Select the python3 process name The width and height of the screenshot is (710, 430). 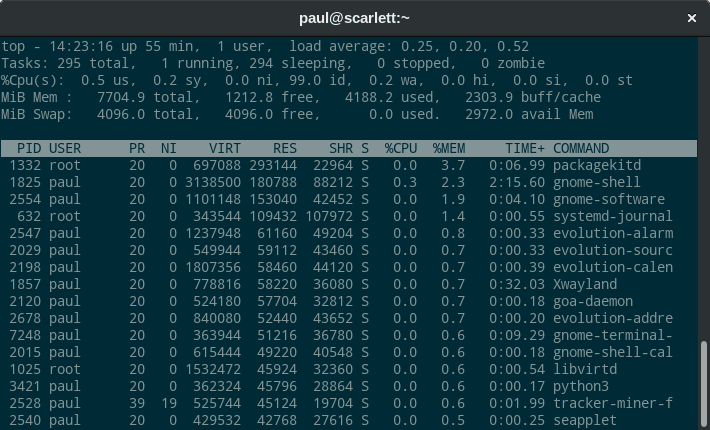pyautogui.click(x=581, y=386)
